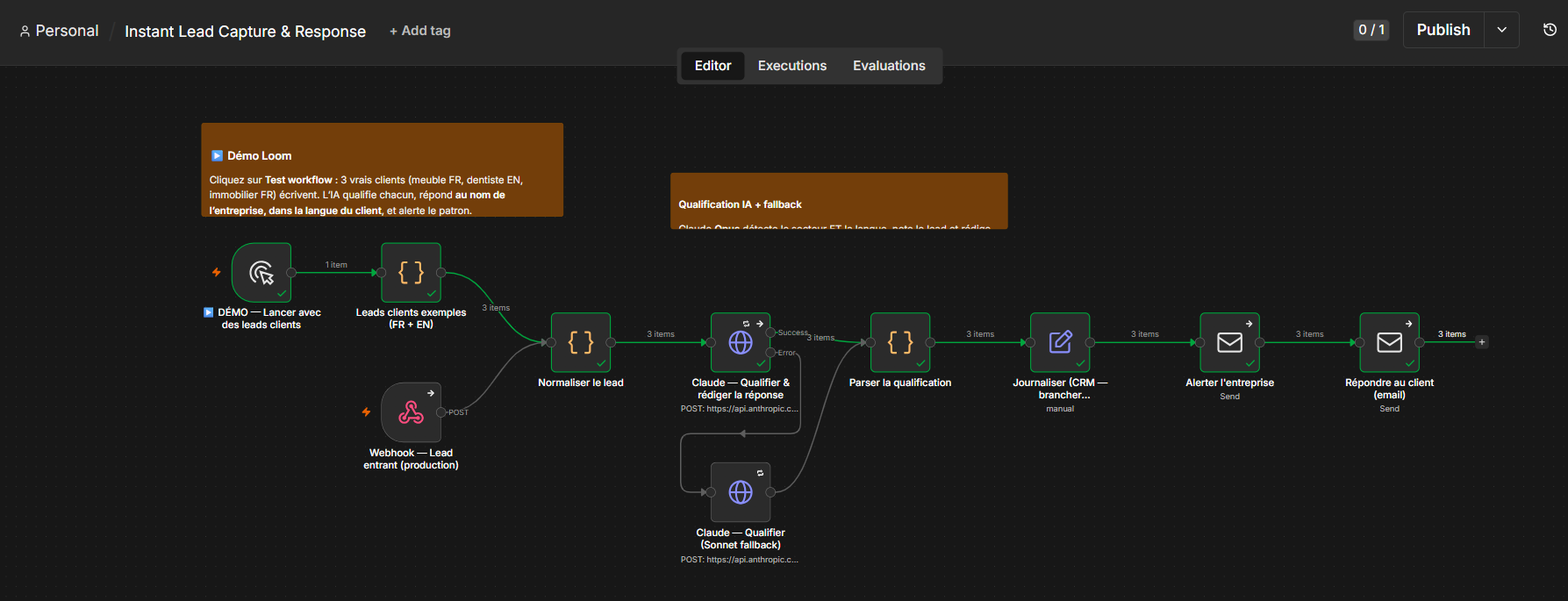The image size is (1568, 601).
Task: Click the Instant Lead Capture & Response title
Action: (245, 32)
